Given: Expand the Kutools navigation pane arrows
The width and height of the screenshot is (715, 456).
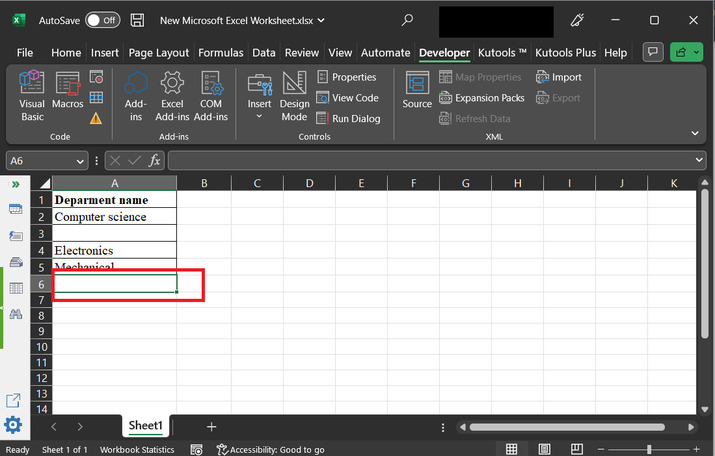Looking at the screenshot, I should [16, 184].
